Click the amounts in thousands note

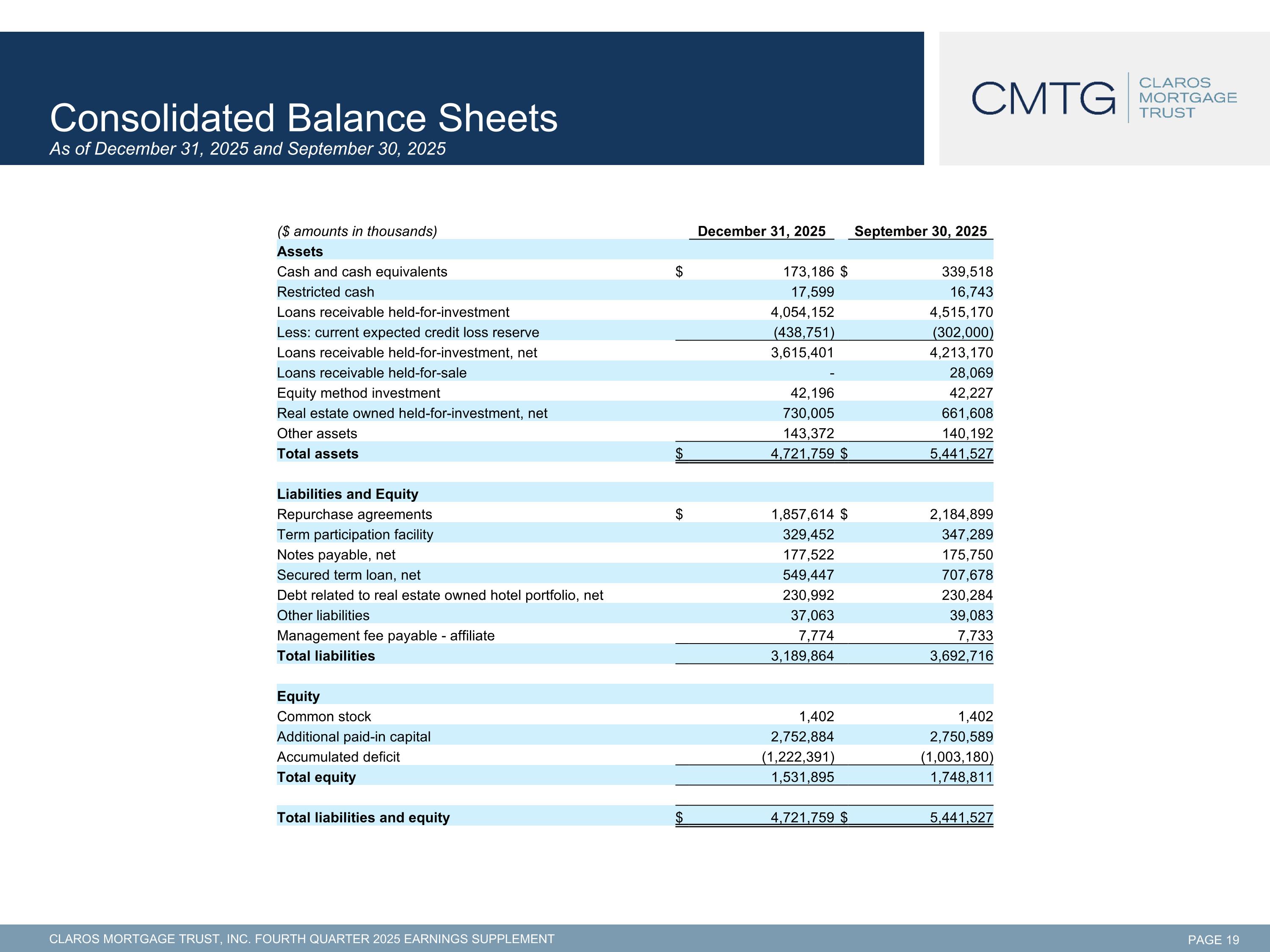pos(356,231)
